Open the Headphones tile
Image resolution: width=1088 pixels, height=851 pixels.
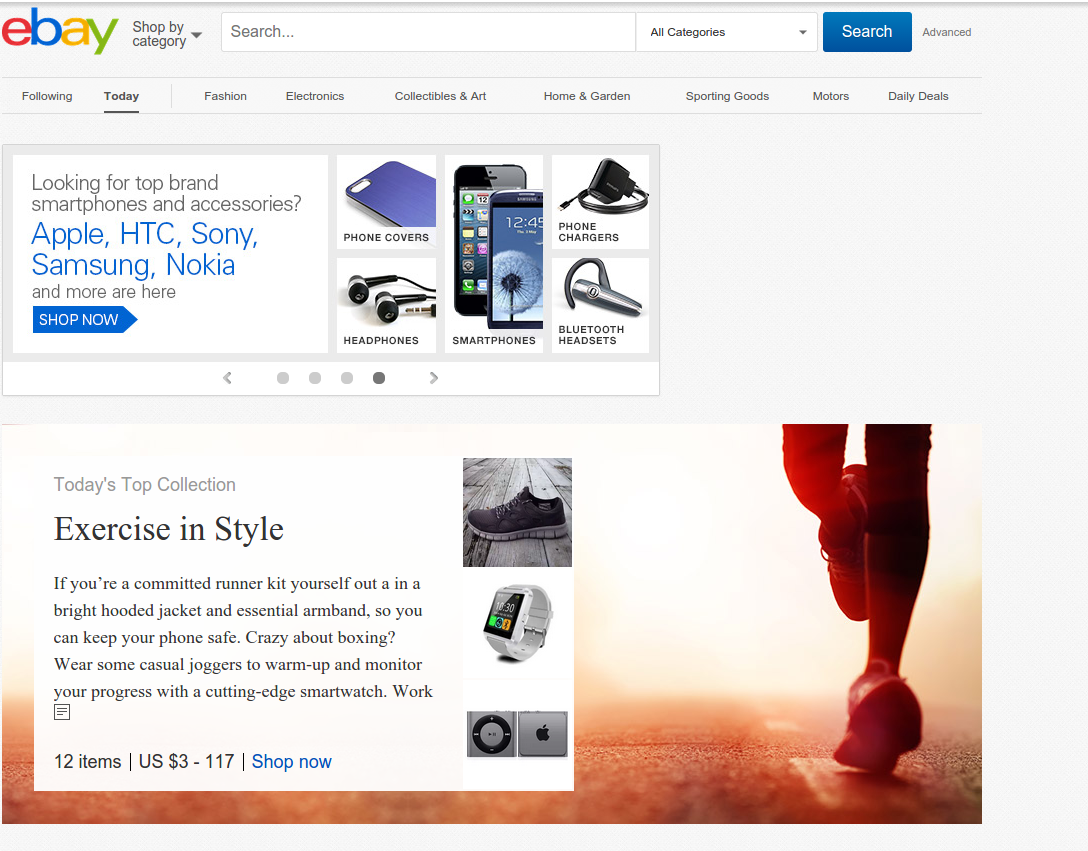386,305
